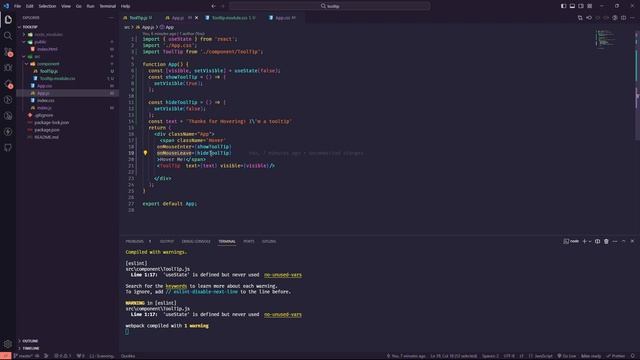
Task: Open the Selection menu
Action: pyautogui.click(x=47, y=6)
